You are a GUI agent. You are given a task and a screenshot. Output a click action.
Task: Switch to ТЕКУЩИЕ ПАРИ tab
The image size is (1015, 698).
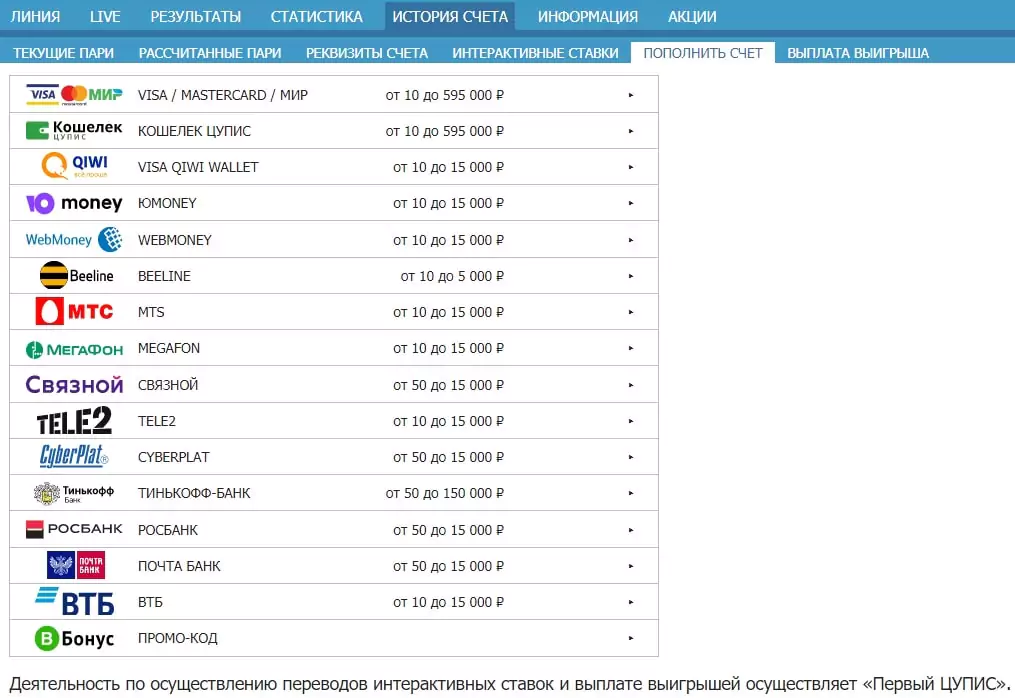[63, 53]
